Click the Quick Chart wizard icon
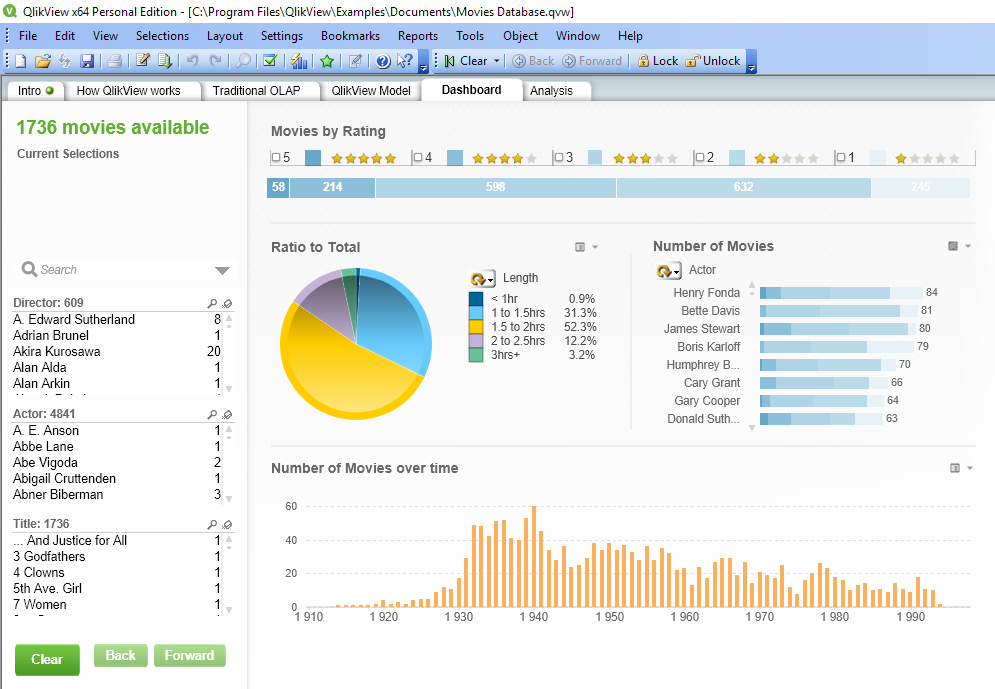995x689 pixels. point(299,61)
